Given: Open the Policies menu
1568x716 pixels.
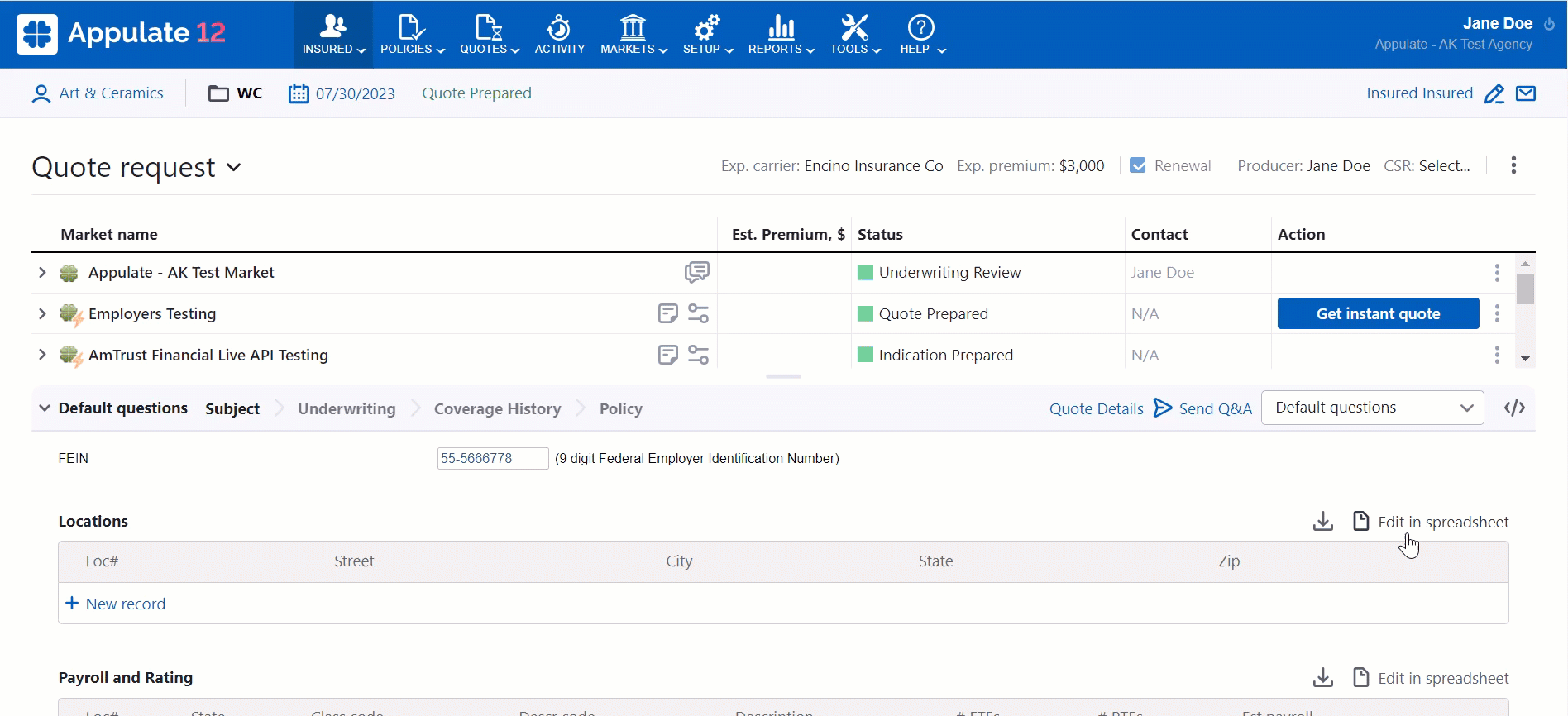Looking at the screenshot, I should click(412, 34).
